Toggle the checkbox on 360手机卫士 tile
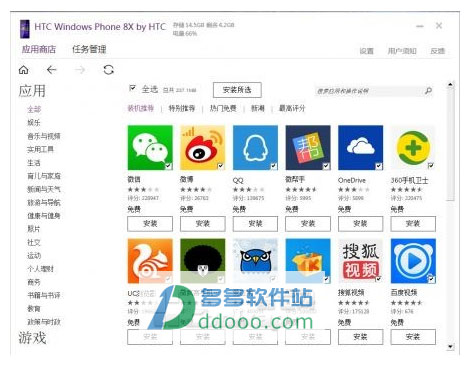This screenshot has width=467, height=370. click(431, 165)
